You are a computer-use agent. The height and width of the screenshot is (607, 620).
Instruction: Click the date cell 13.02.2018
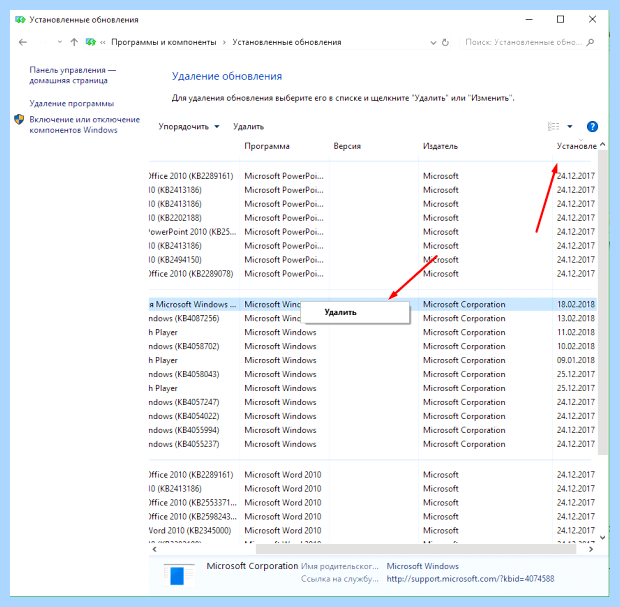(576, 318)
